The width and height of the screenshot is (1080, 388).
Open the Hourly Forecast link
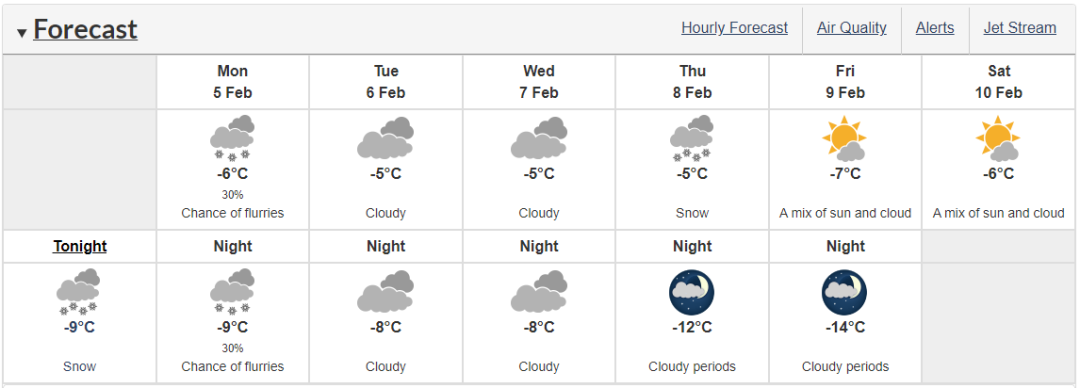734,28
